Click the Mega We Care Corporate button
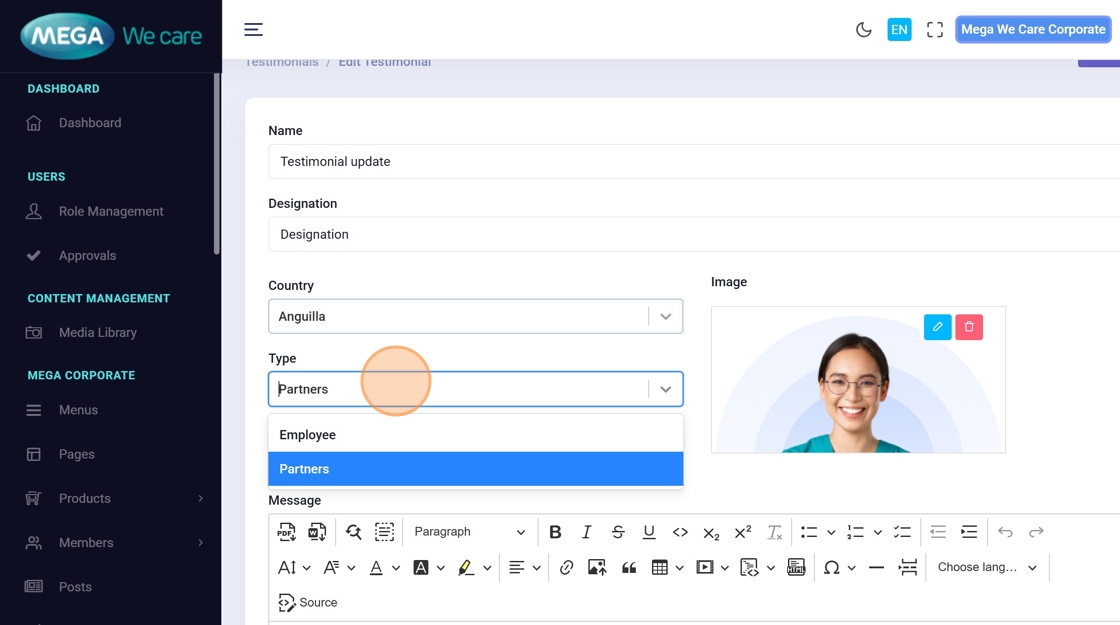This screenshot has width=1120, height=625. tap(1033, 30)
